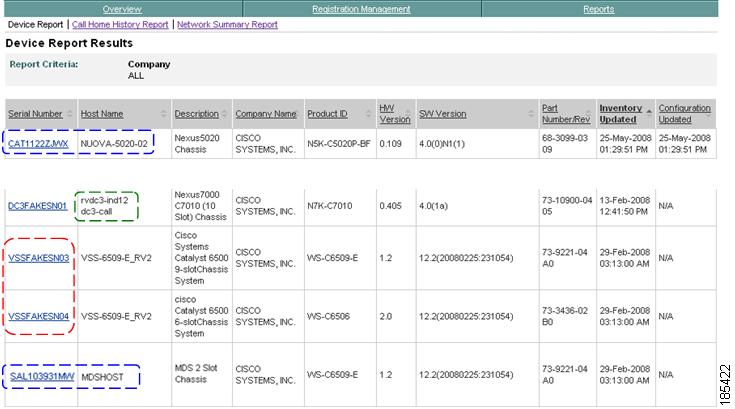Select SW version in the MDSHOST row

(x=466, y=375)
